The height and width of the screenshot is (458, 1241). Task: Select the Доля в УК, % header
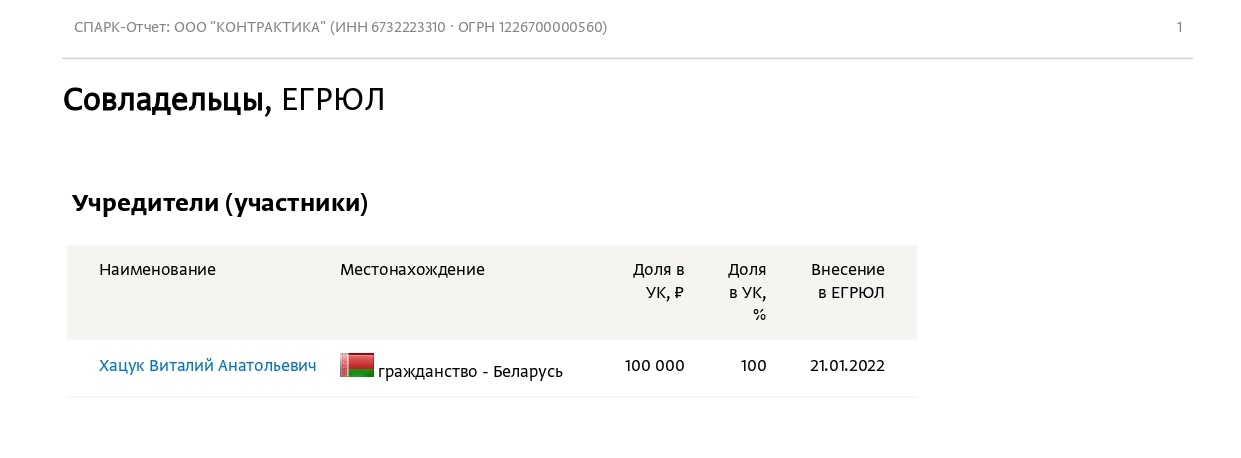[x=747, y=292]
